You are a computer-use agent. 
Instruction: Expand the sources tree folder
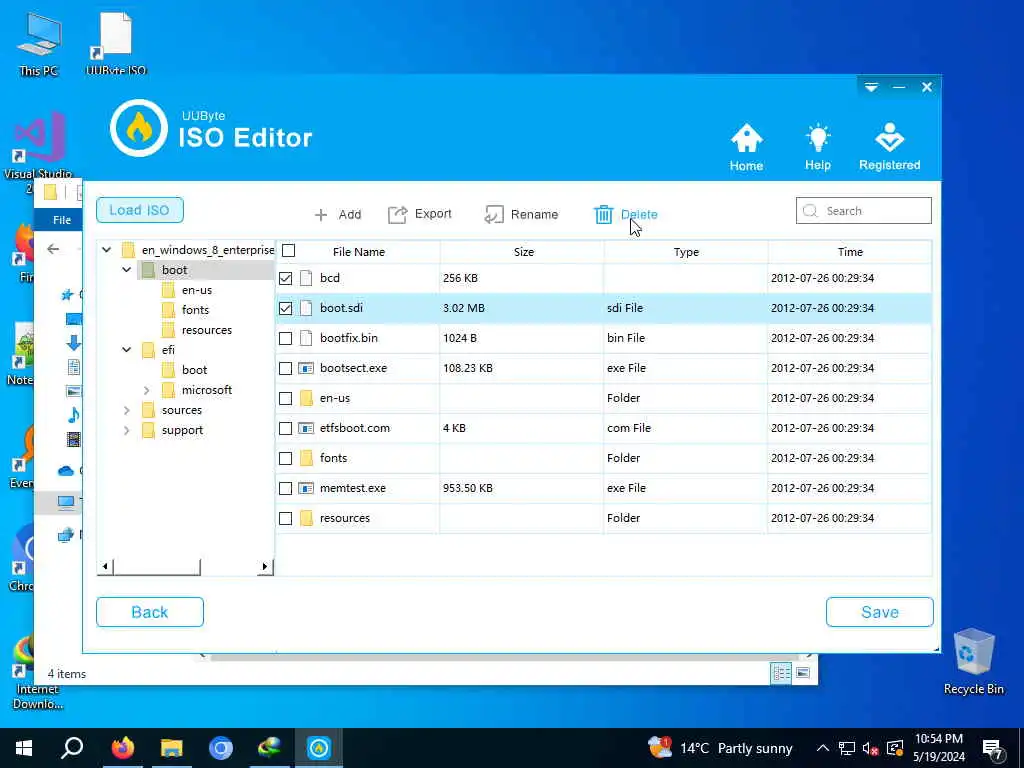(x=127, y=410)
